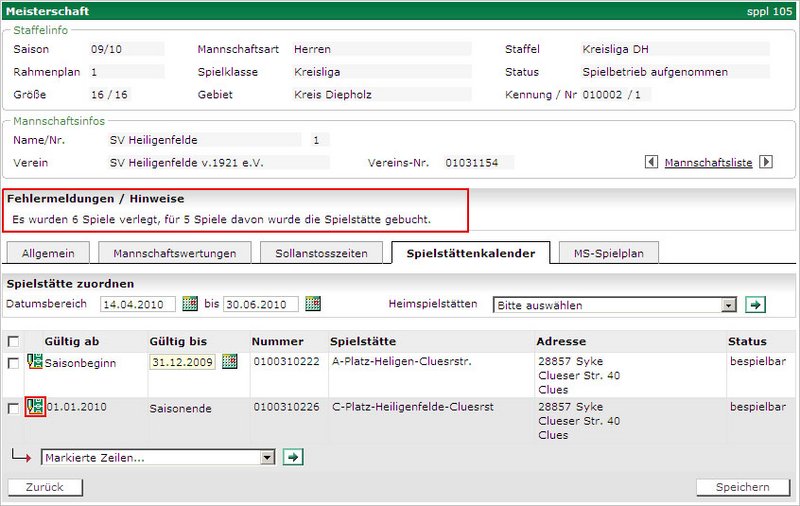
Task: Open the Mannschaftsliste link
Action: 708,162
